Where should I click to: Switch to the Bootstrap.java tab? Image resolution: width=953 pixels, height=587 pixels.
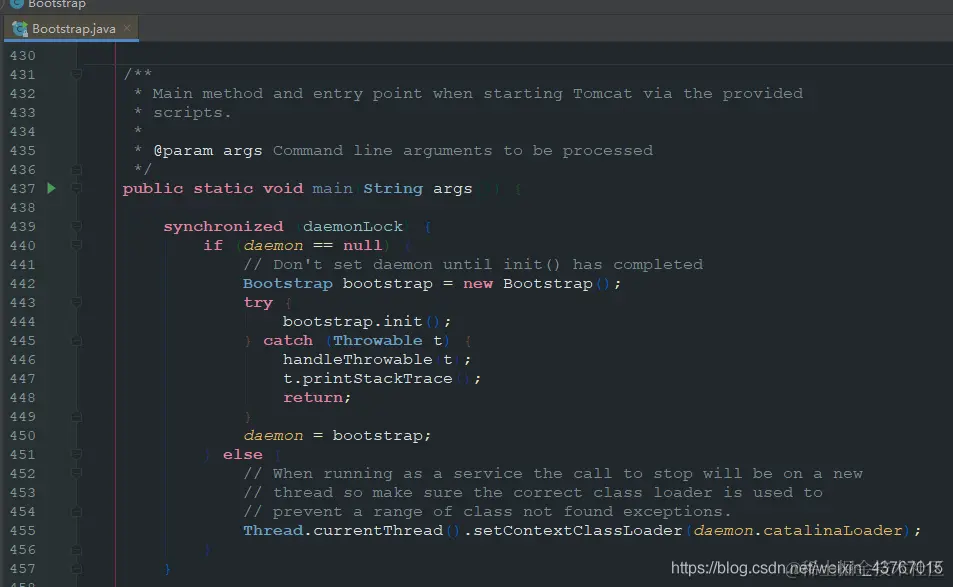71,29
